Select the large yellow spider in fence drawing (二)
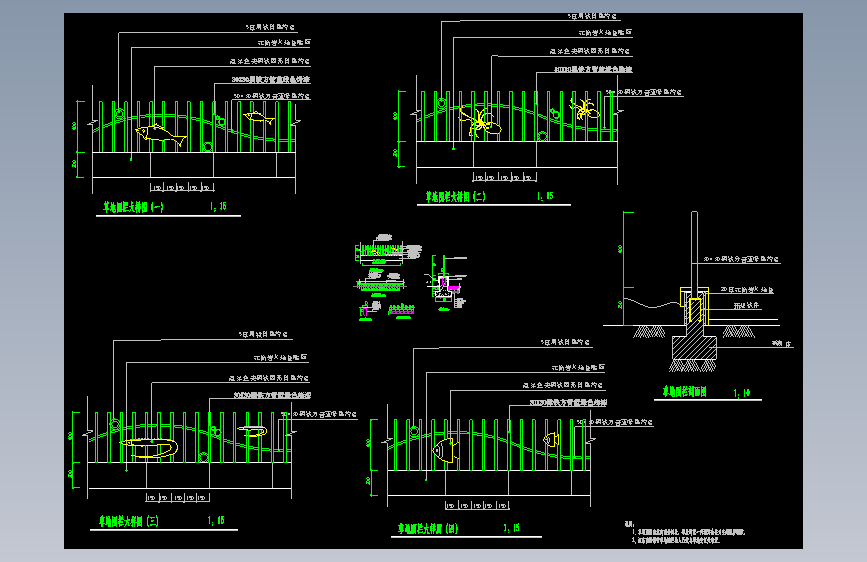Screen dimensions: 867x562 coord(479,122)
